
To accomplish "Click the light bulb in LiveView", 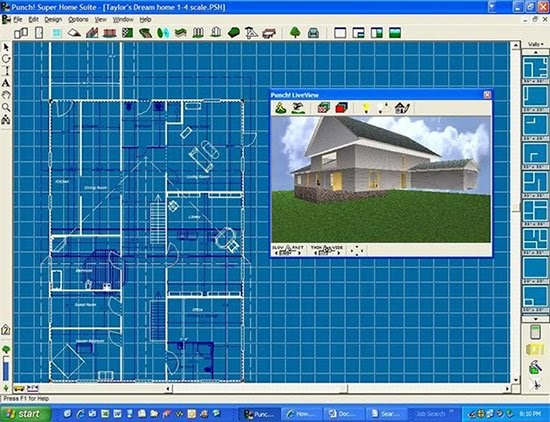I will (366, 108).
